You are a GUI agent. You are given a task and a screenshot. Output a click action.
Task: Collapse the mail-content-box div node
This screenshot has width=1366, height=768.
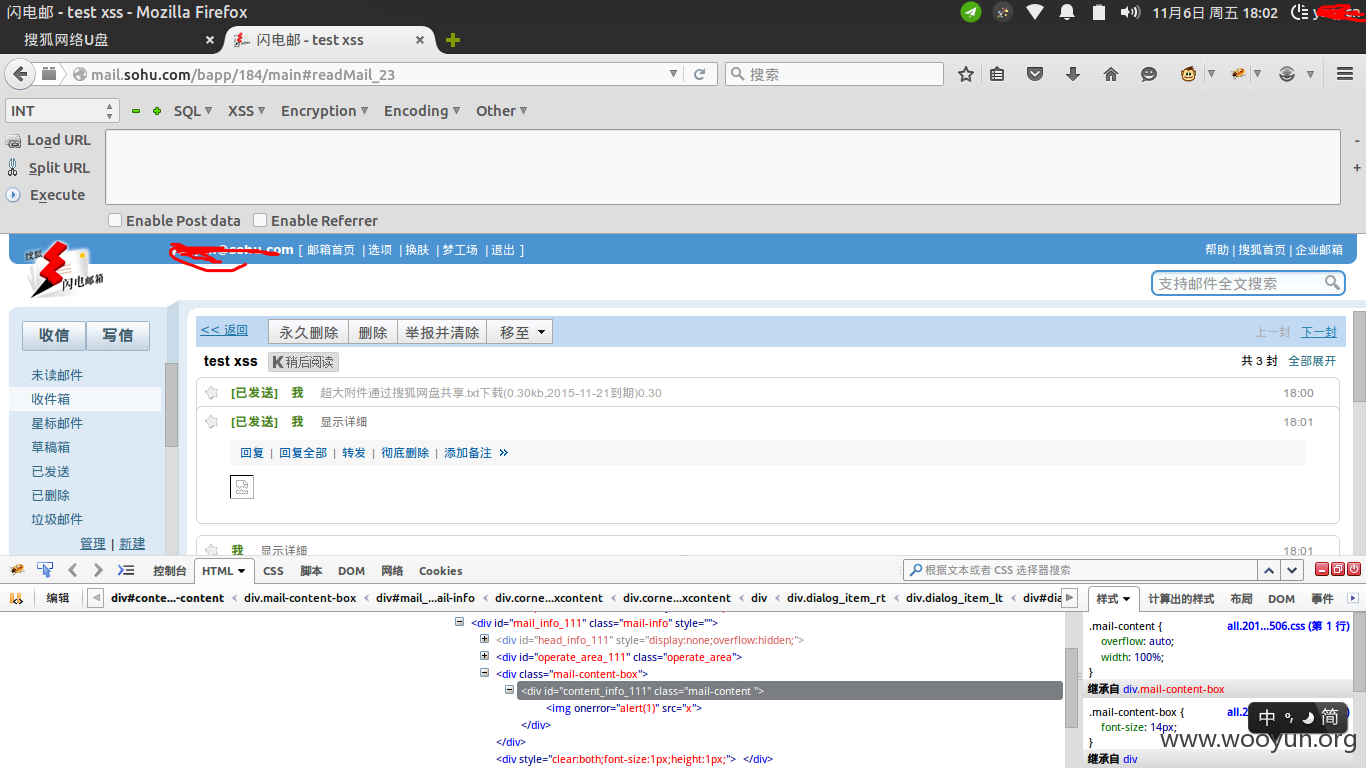[485, 674]
